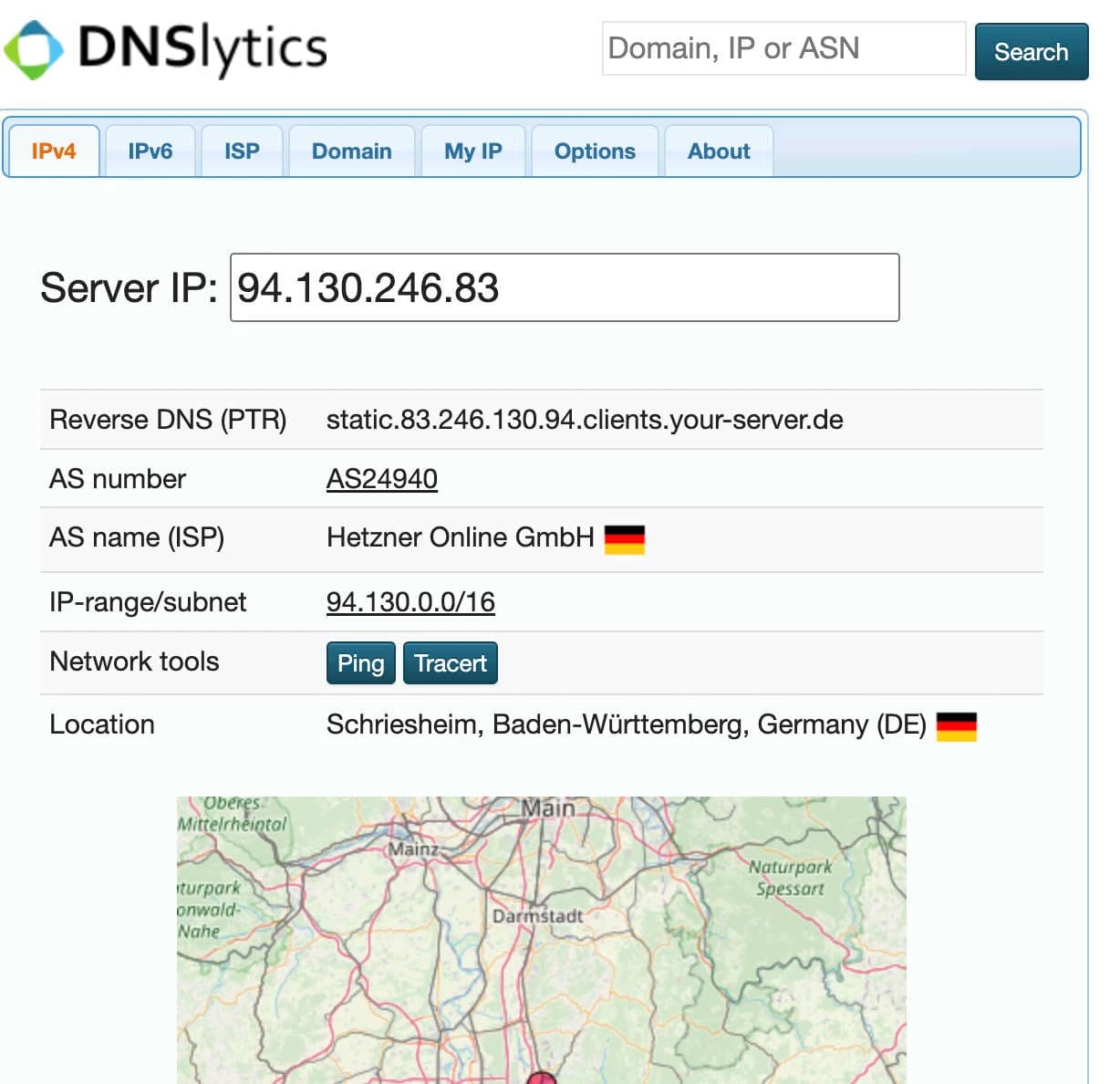
Task: Switch to the IPv6 tab
Action: [x=150, y=151]
